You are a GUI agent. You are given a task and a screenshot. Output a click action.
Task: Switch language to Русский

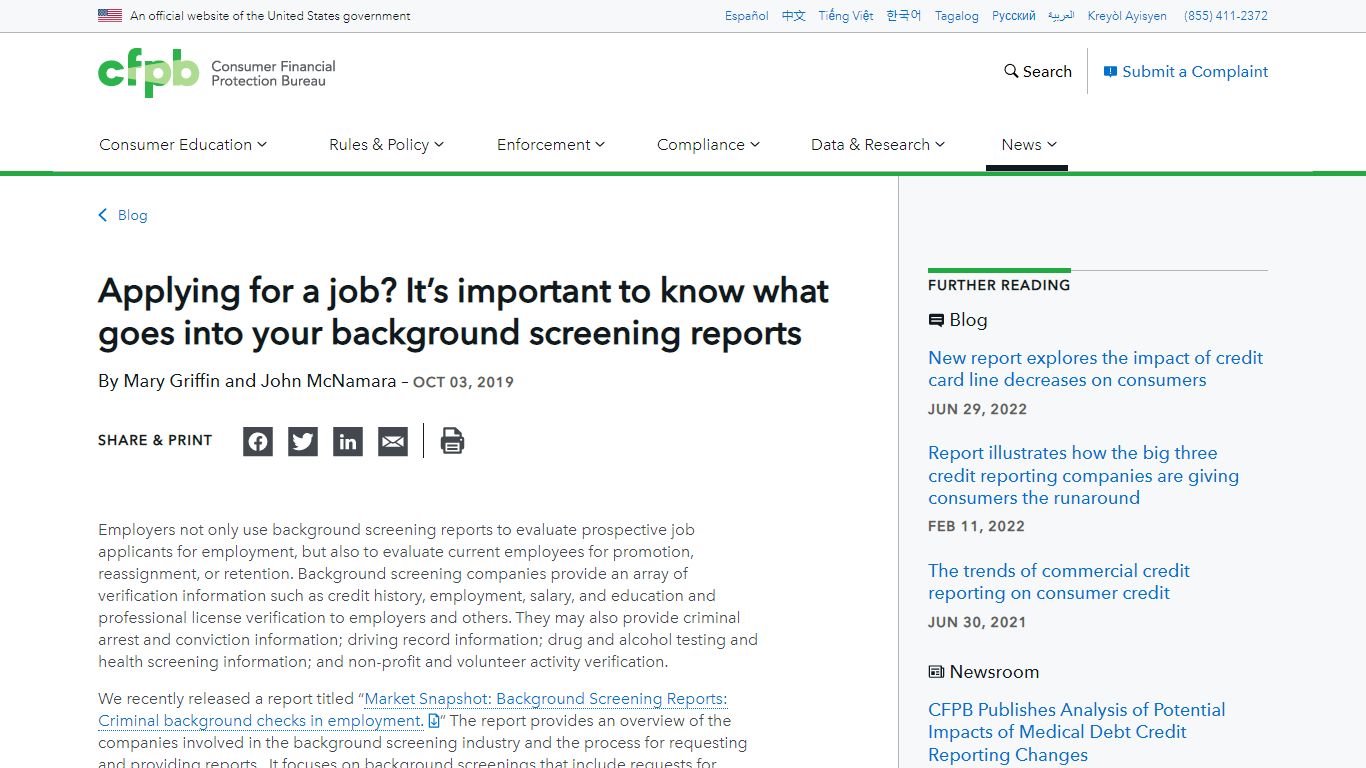pyautogui.click(x=1014, y=16)
